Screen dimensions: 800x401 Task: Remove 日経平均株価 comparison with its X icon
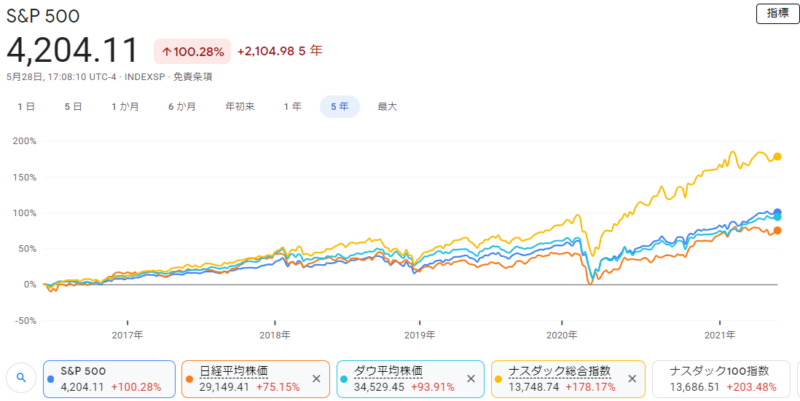(x=316, y=379)
